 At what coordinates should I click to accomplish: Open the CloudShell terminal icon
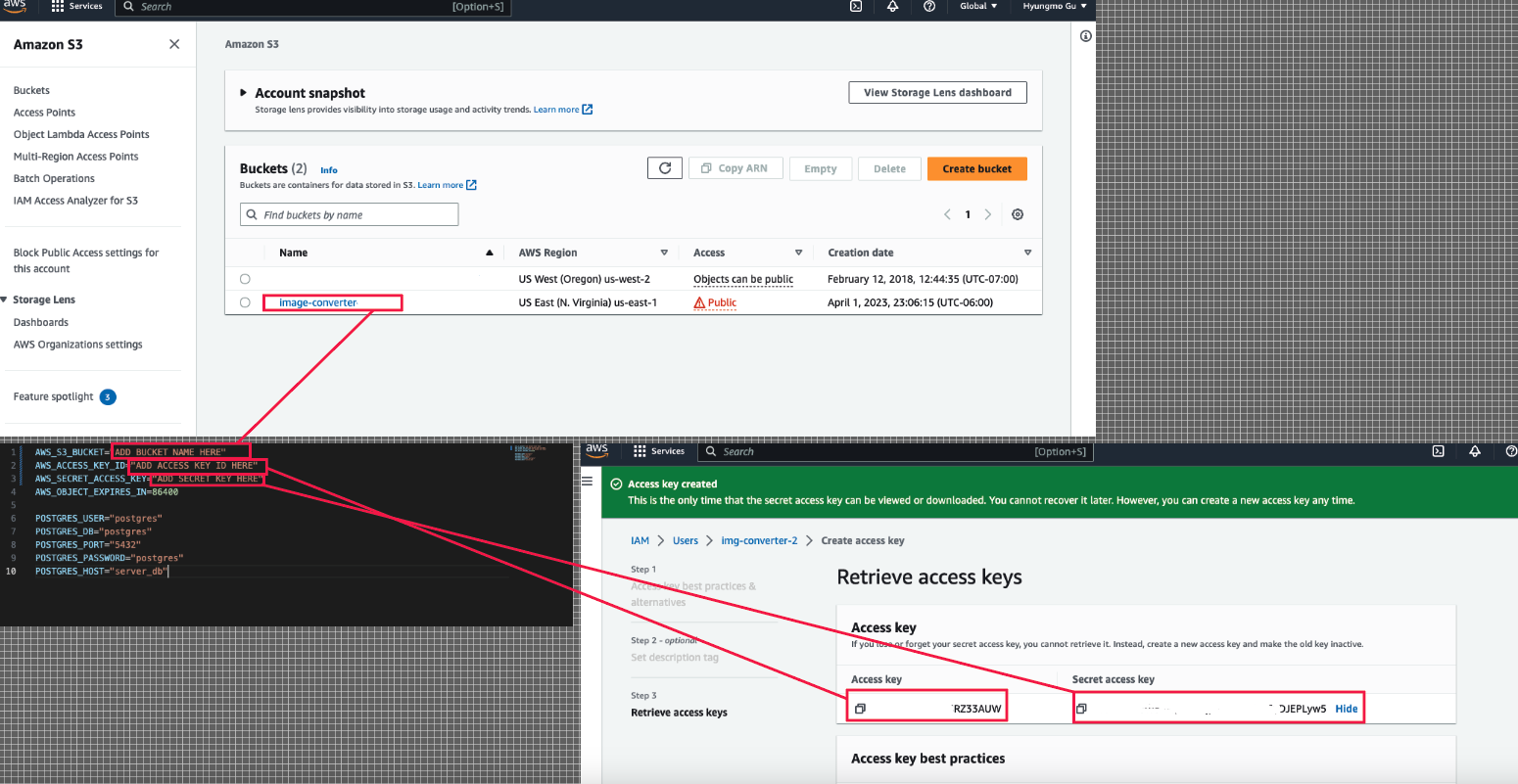point(856,8)
